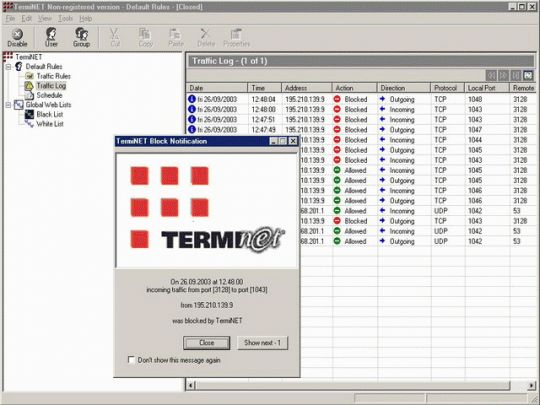Select the TermiNET root tree icon
540x405 pixels.
click(x=8, y=57)
